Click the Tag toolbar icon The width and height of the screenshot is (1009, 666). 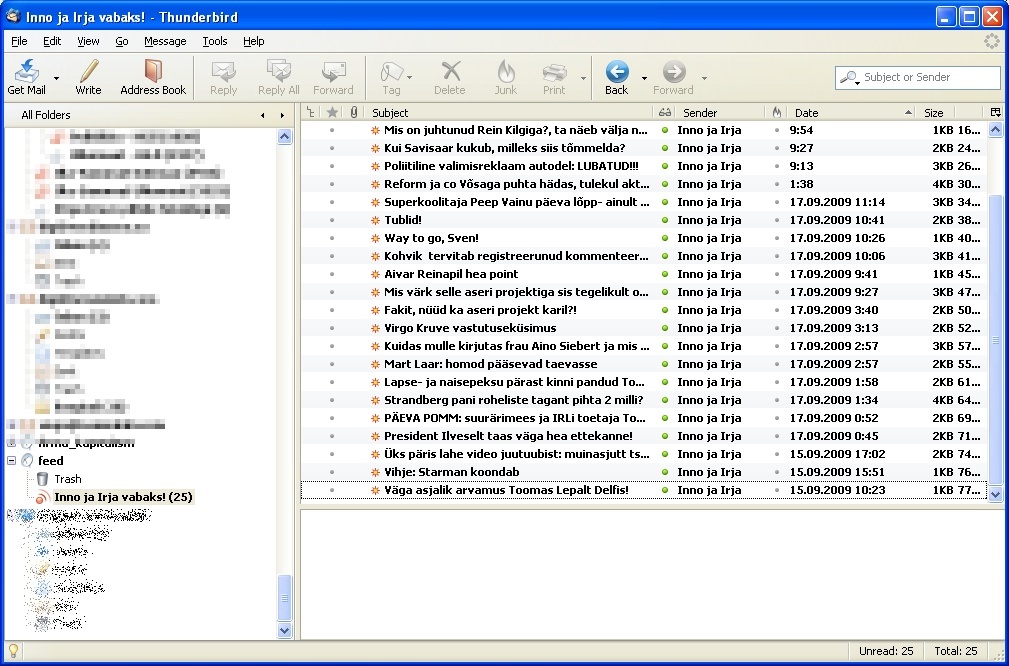pos(391,71)
